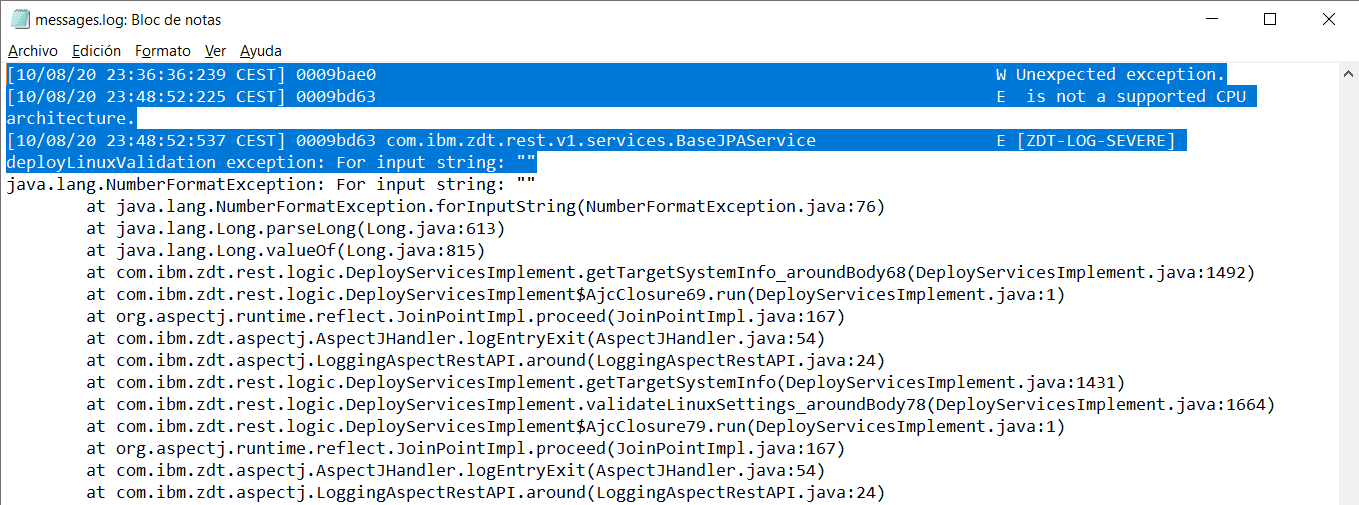Open the Edición menu
The image size is (1359, 505).
96,50
